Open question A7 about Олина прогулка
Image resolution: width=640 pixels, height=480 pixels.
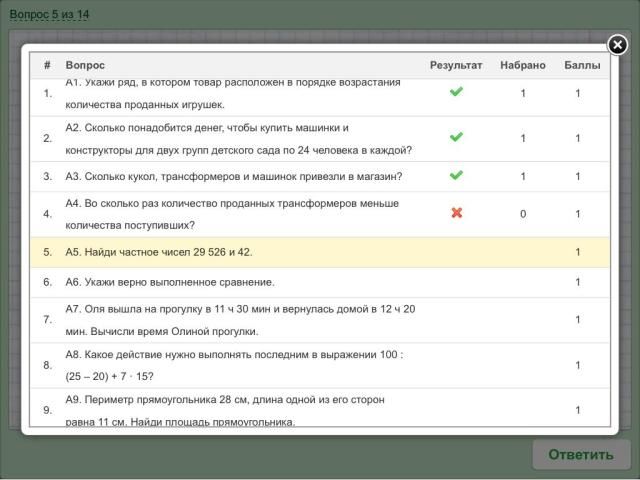point(240,320)
